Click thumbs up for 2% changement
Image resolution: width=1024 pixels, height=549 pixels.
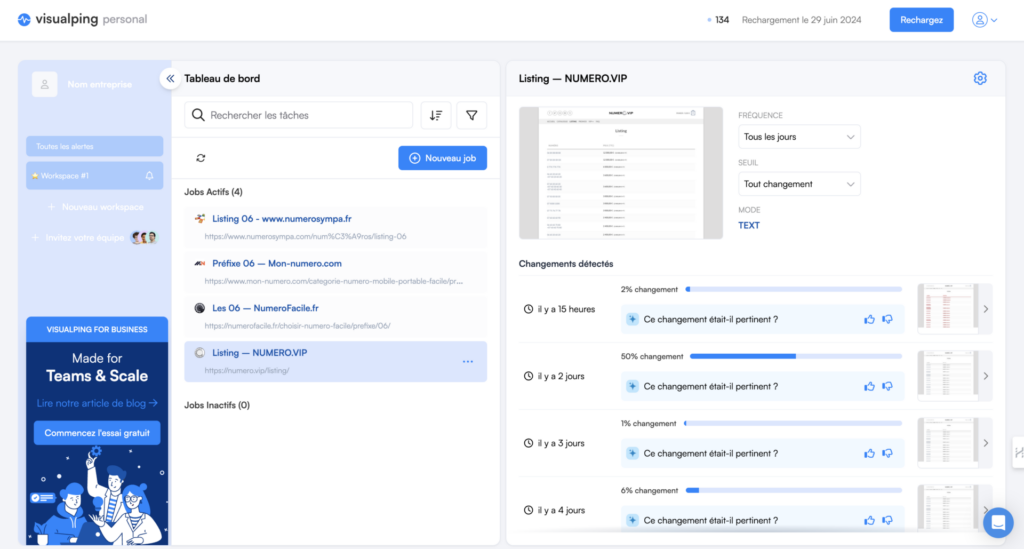pos(869,319)
